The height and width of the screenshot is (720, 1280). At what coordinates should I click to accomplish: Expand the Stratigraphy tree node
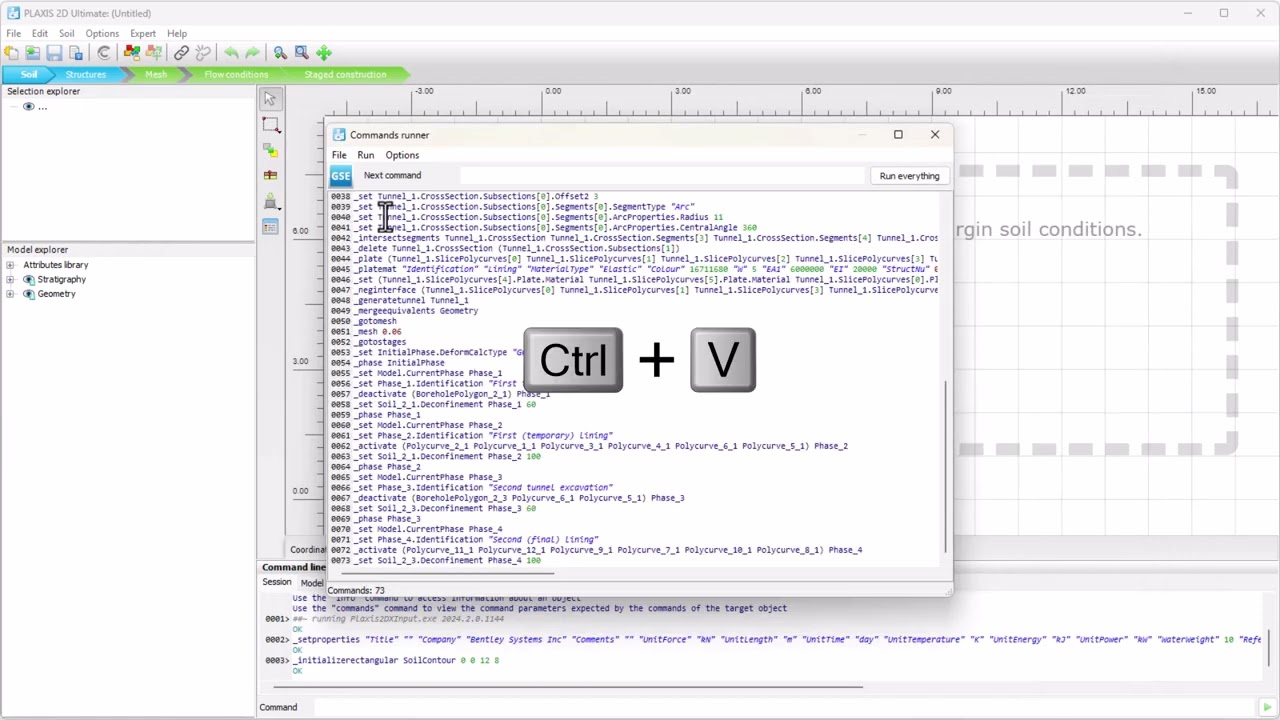(x=10, y=280)
